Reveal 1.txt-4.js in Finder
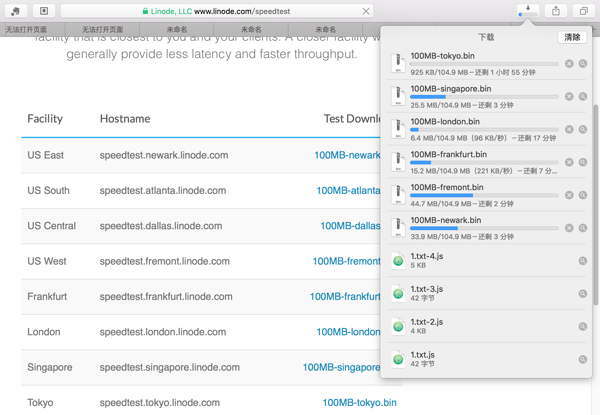Image resolution: width=600 pixels, height=415 pixels. tap(582, 261)
